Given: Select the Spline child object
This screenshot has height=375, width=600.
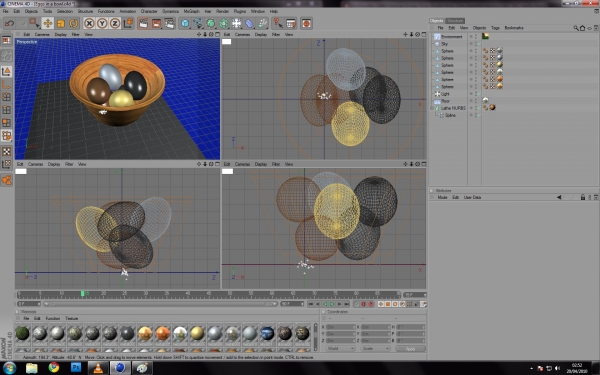Looking at the screenshot, I should click(450, 115).
